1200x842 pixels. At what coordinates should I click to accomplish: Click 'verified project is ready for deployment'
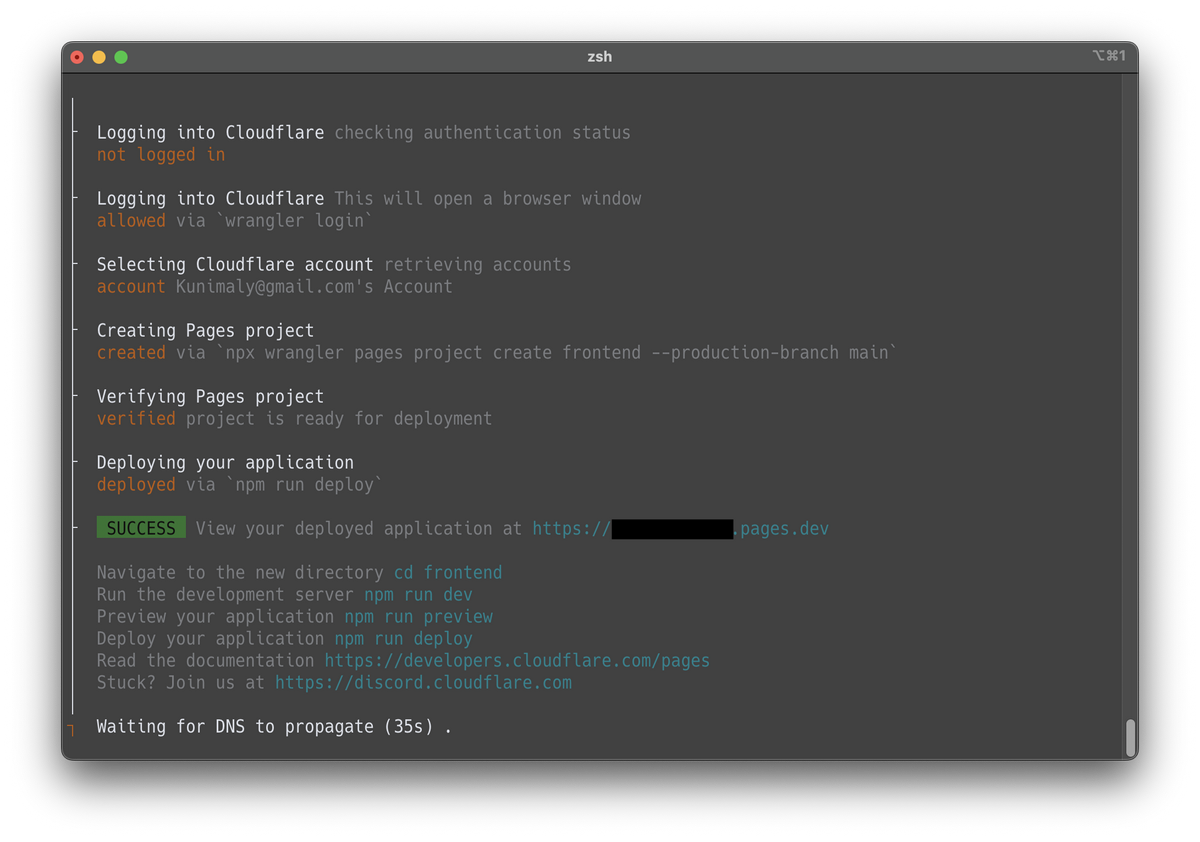(294, 419)
